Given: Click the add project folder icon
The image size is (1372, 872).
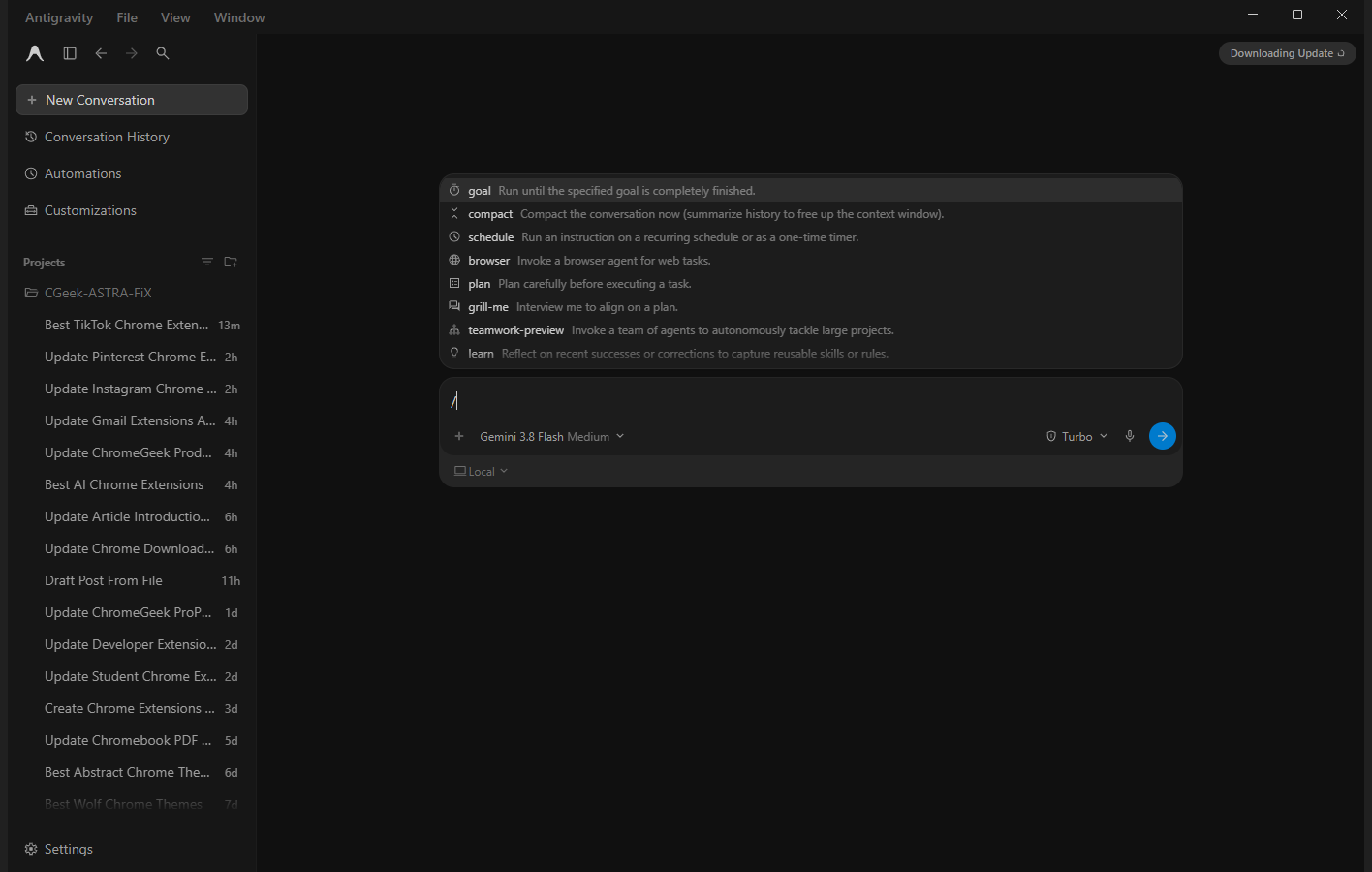Looking at the screenshot, I should 231,262.
